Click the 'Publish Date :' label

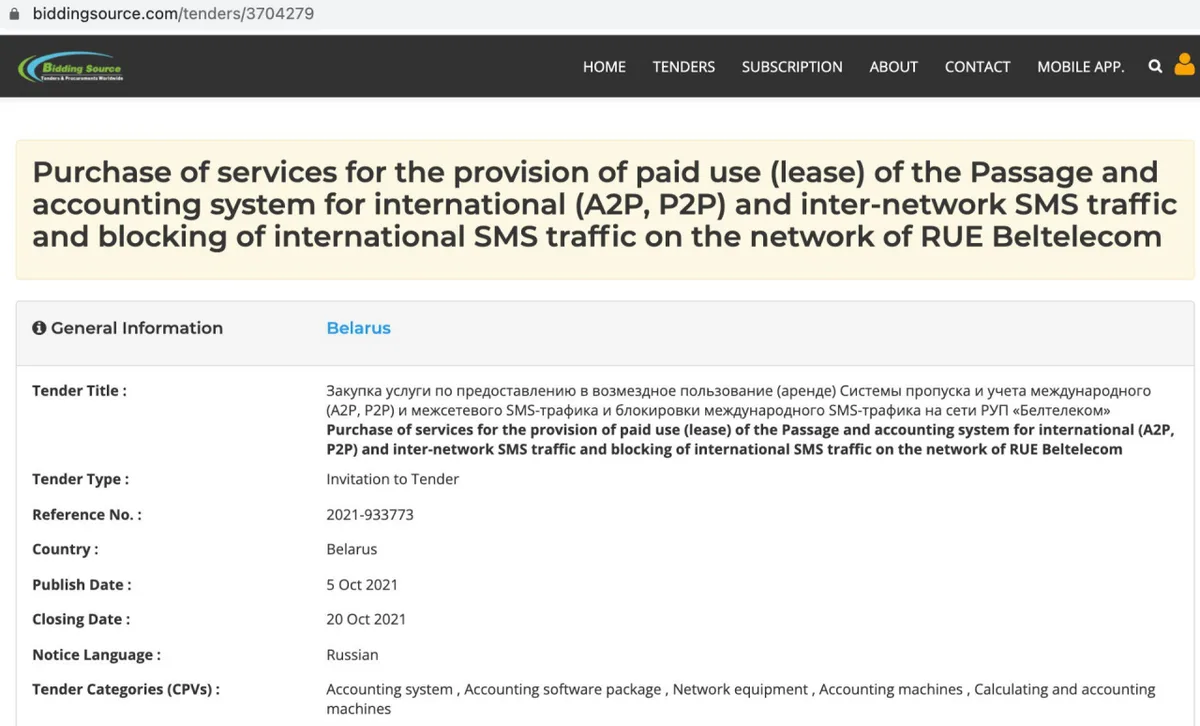pyautogui.click(x=82, y=584)
